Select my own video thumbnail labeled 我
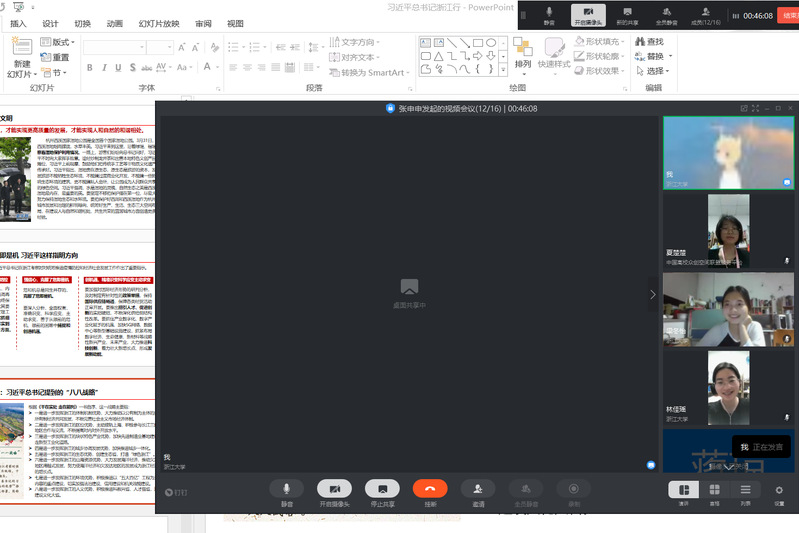Viewport: 799px width, 533px height. click(728, 153)
